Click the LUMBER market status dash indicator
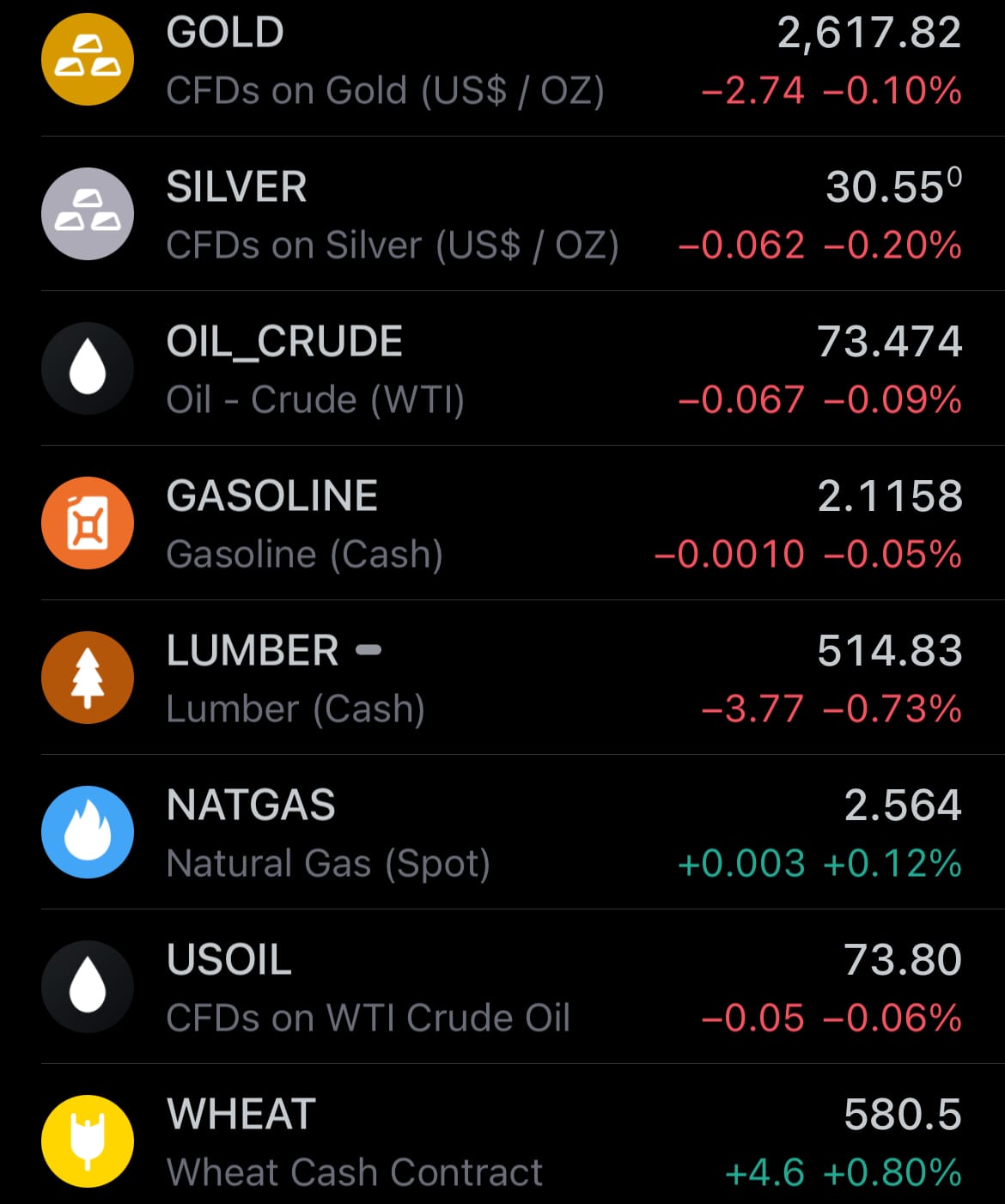Screen dimensions: 1005x1204 coord(368,650)
